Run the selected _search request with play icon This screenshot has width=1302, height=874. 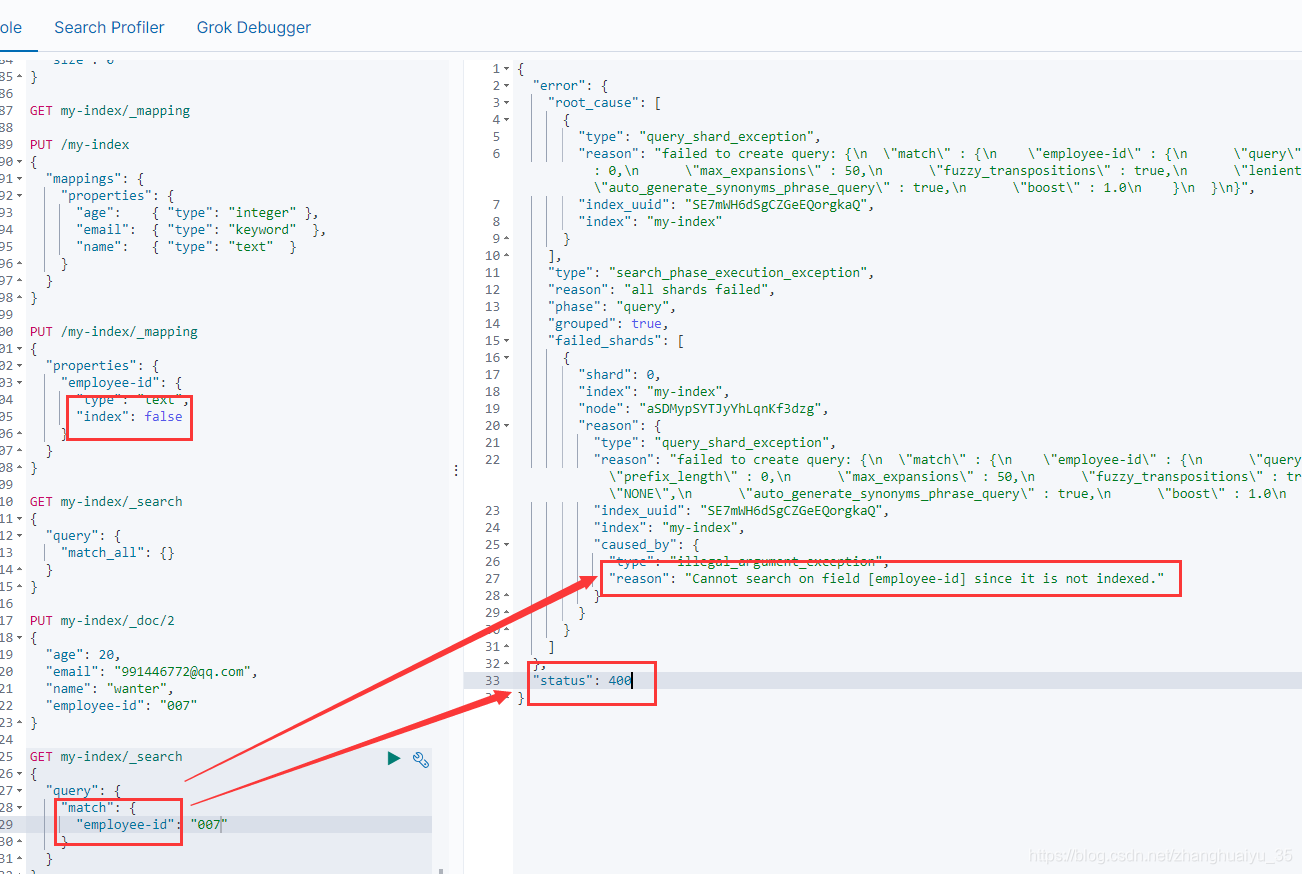[394, 759]
